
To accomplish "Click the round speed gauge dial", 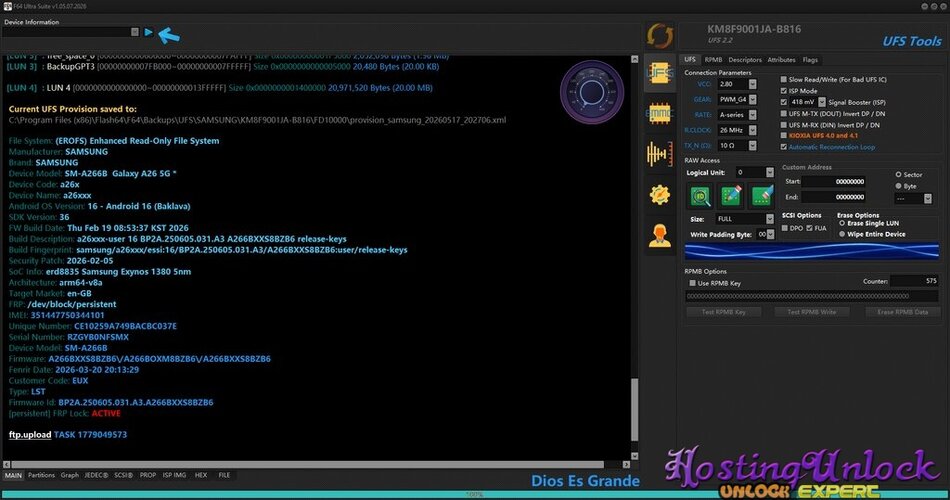I will [x=591, y=92].
